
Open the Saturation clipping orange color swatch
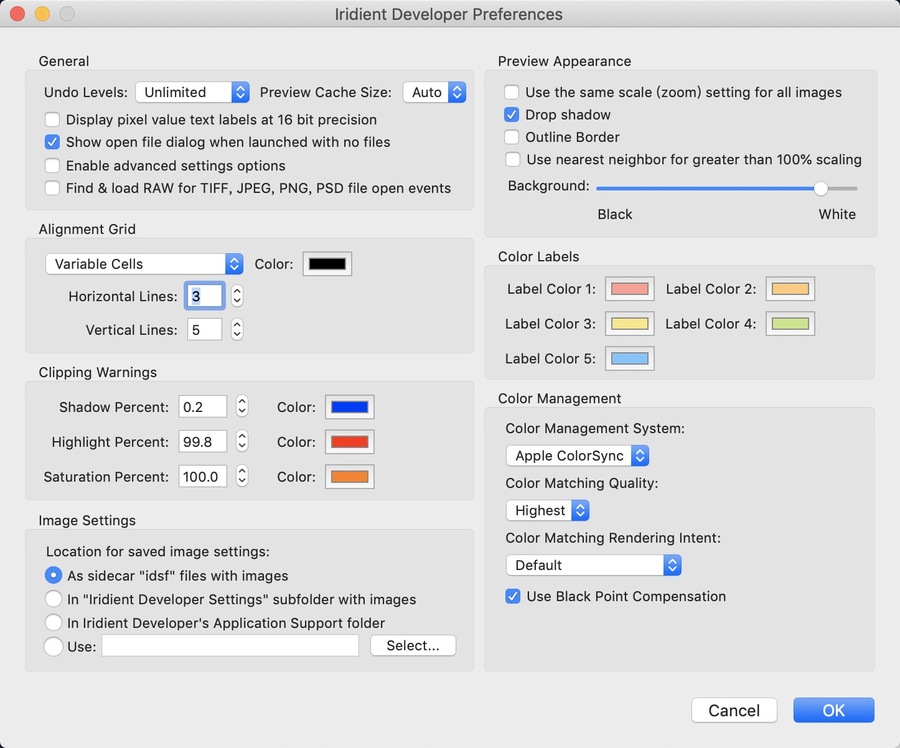[x=350, y=476]
